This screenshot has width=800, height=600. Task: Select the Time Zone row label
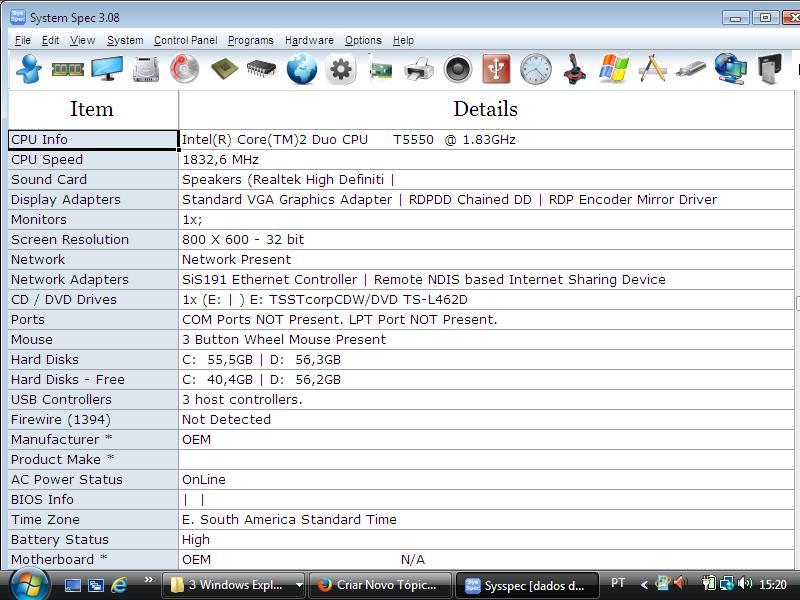click(x=93, y=519)
